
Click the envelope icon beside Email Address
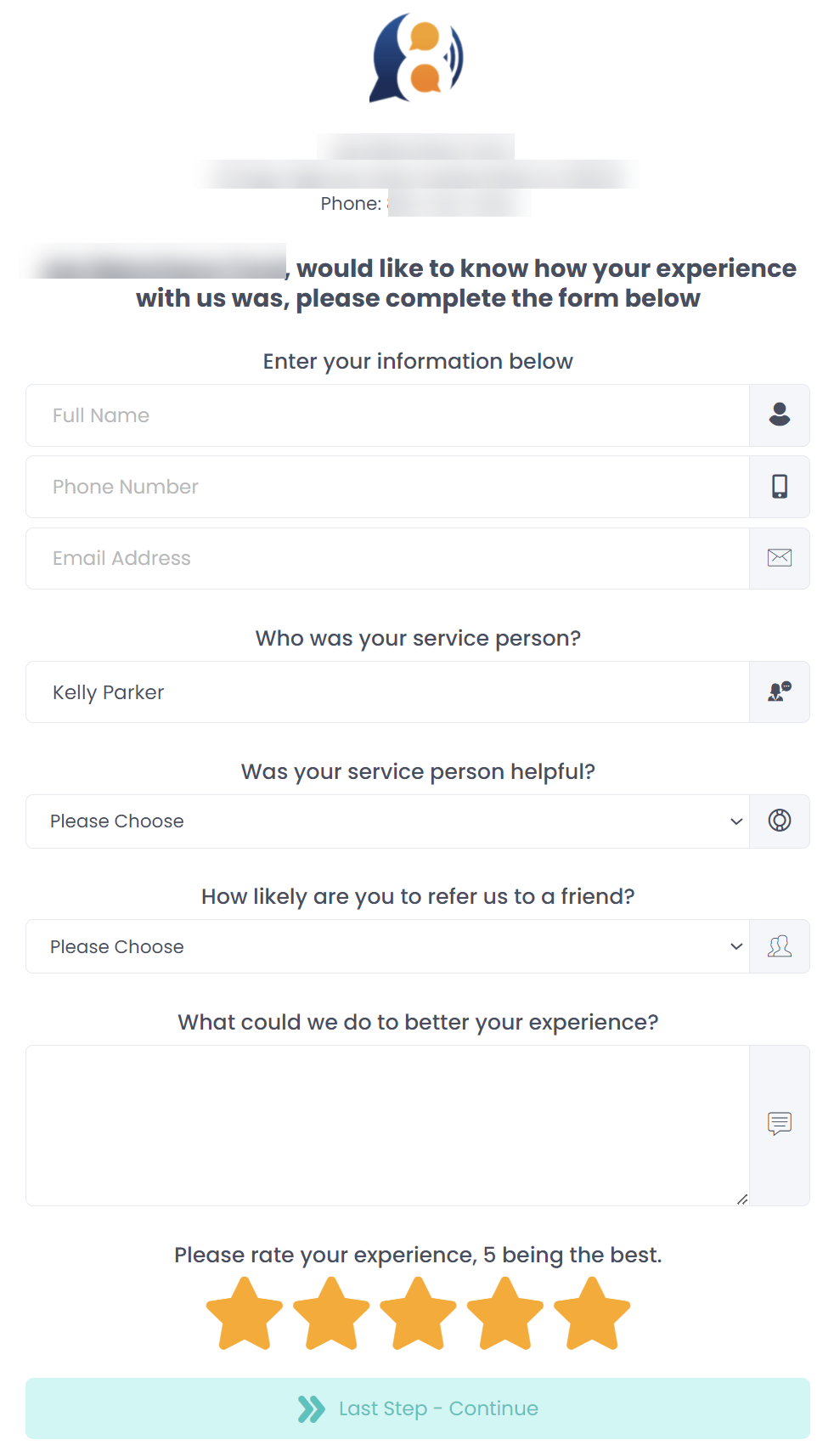[779, 558]
